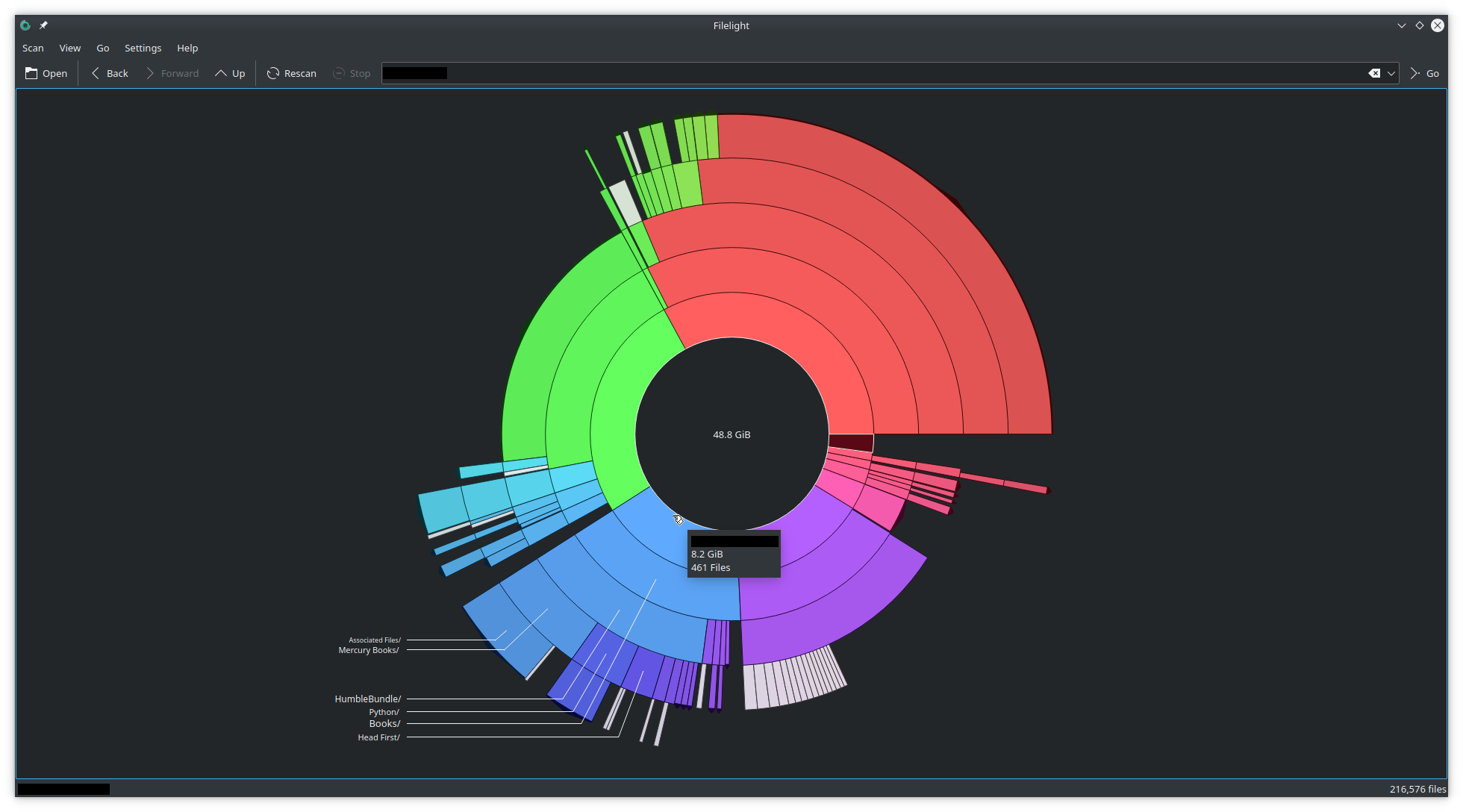Click the center circle showing 48.8 GiB
Viewport: 1463px width, 812px height.
731,434
